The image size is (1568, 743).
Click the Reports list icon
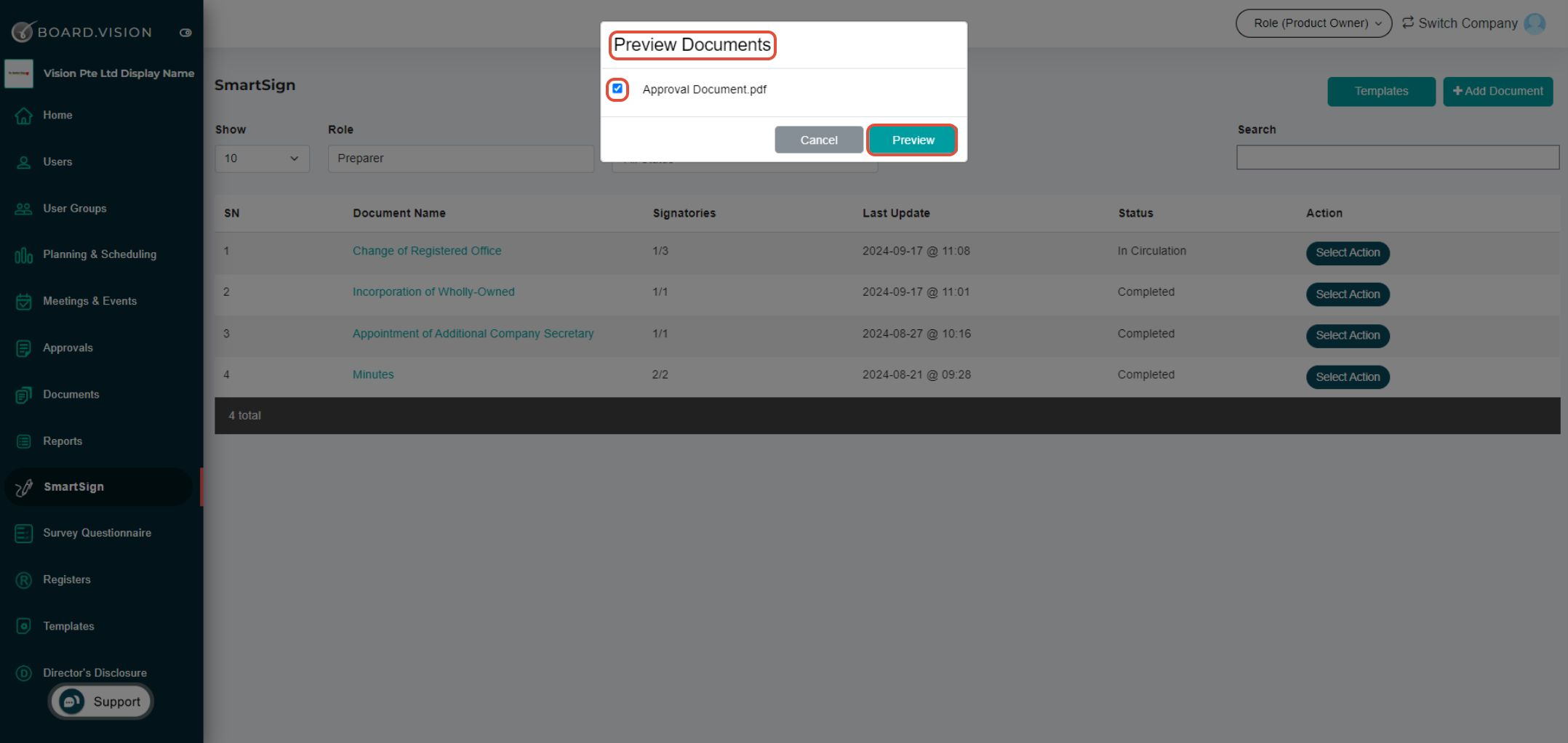tap(24, 441)
